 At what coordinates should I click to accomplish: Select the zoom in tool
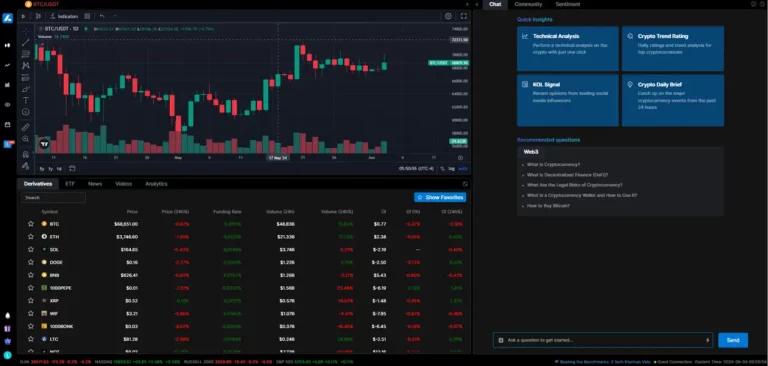coord(26,139)
